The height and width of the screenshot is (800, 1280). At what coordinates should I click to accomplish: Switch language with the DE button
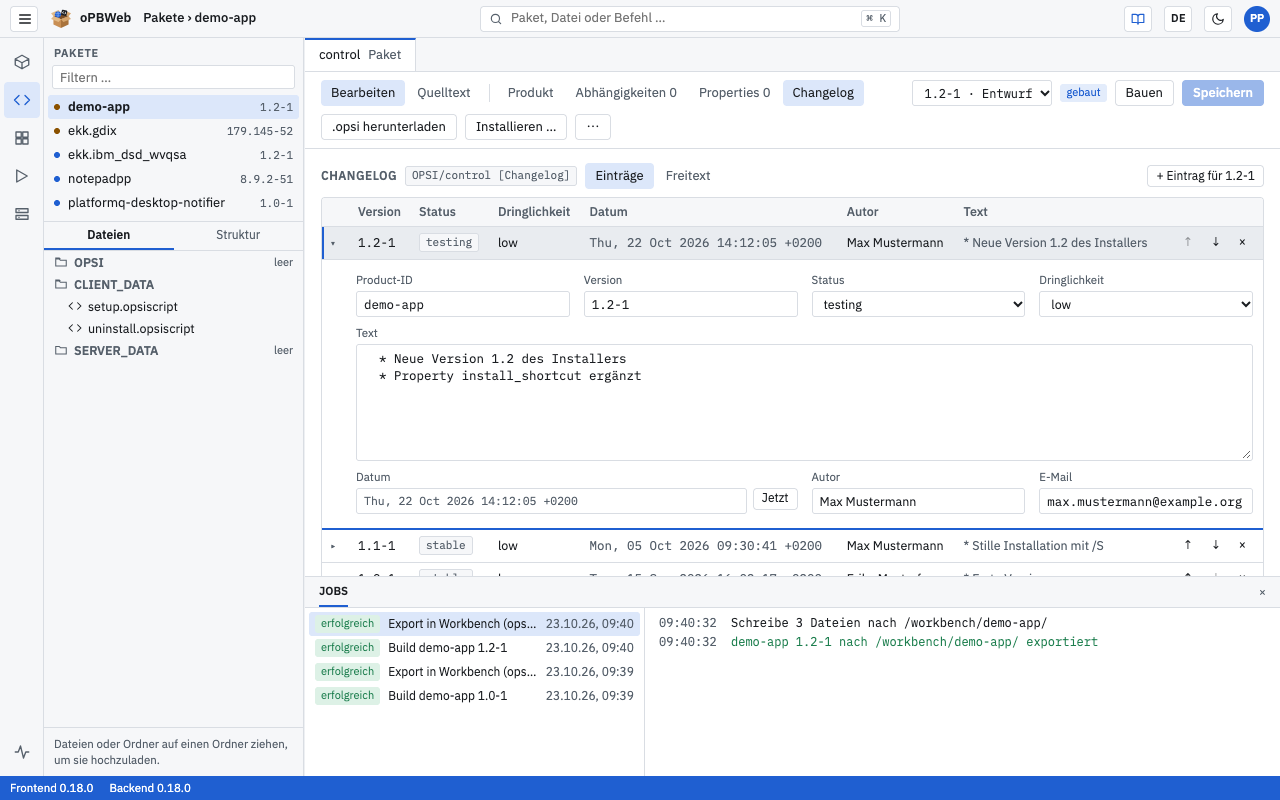(x=1178, y=18)
